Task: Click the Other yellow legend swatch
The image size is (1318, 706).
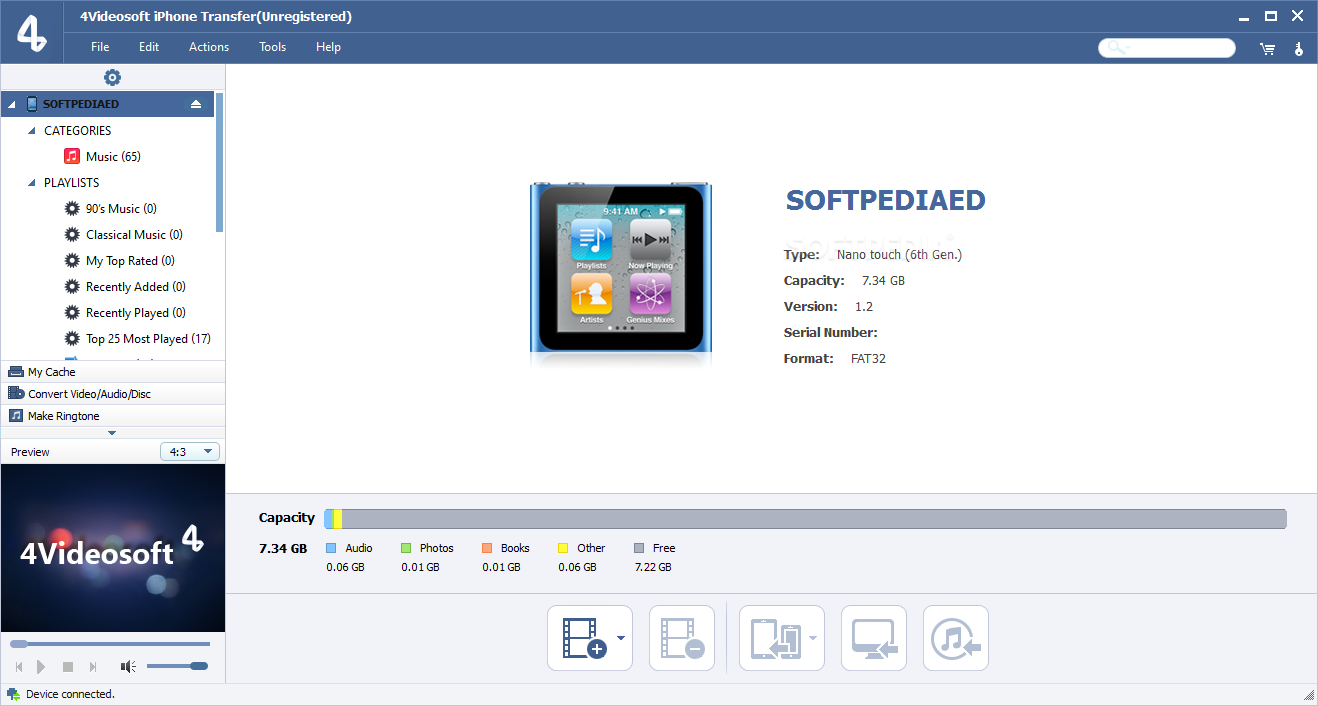Action: click(x=563, y=548)
